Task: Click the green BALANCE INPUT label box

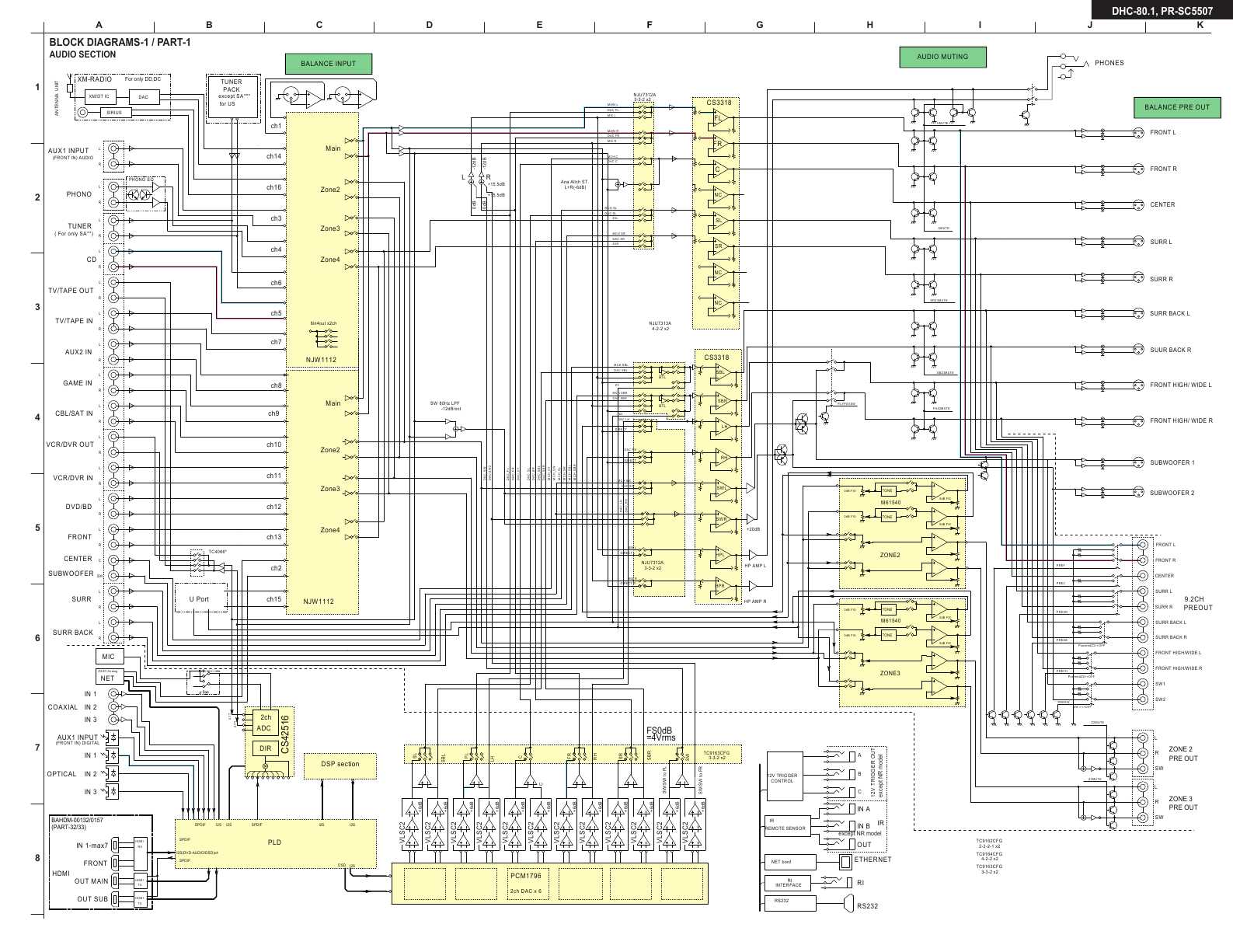Action: coord(328,64)
